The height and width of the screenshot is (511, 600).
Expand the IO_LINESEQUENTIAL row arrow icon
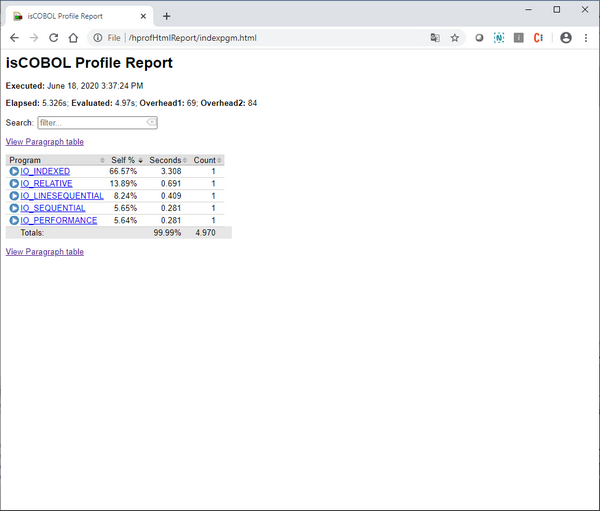tap(14, 196)
